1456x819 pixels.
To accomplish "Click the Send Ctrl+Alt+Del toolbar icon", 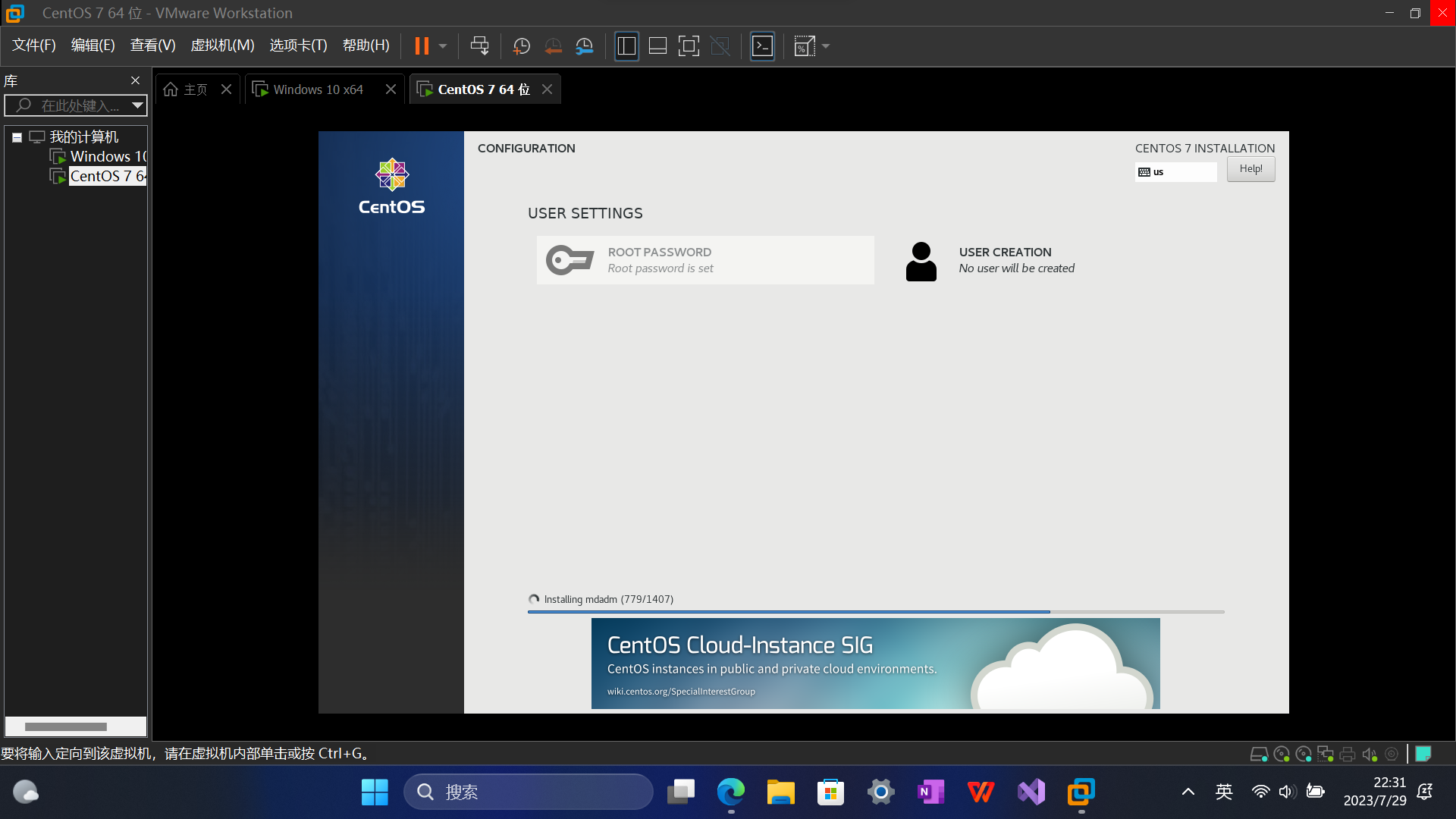I will tap(479, 46).
